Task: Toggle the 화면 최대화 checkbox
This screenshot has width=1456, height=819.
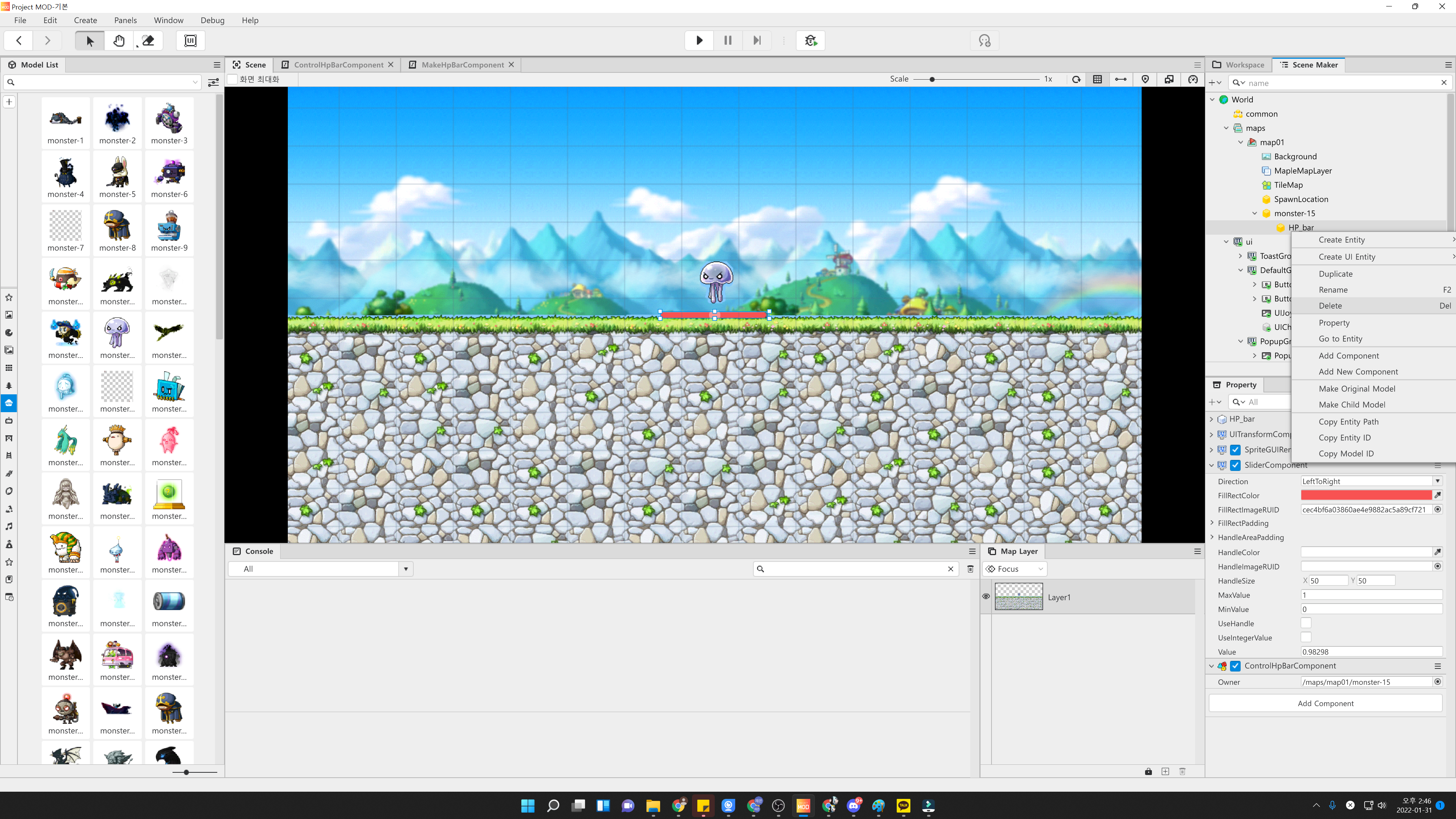Action: pyautogui.click(x=232, y=79)
